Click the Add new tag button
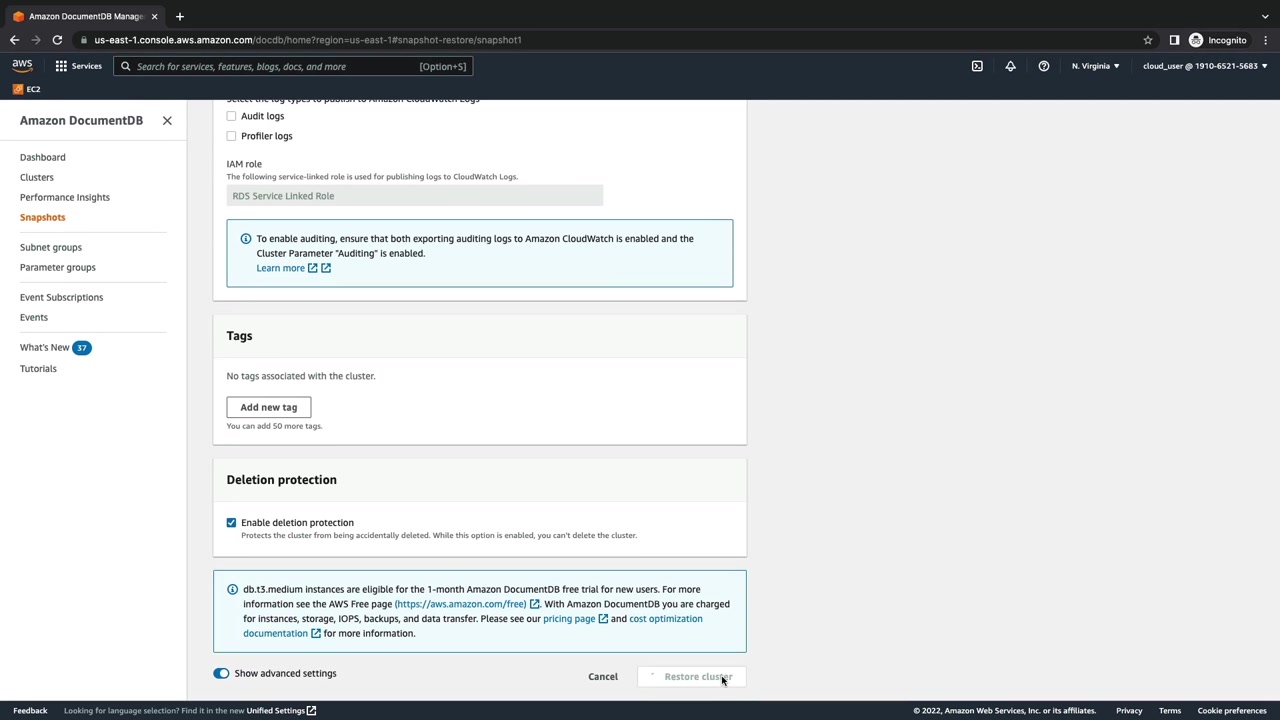The height and width of the screenshot is (720, 1280). pyautogui.click(x=268, y=407)
